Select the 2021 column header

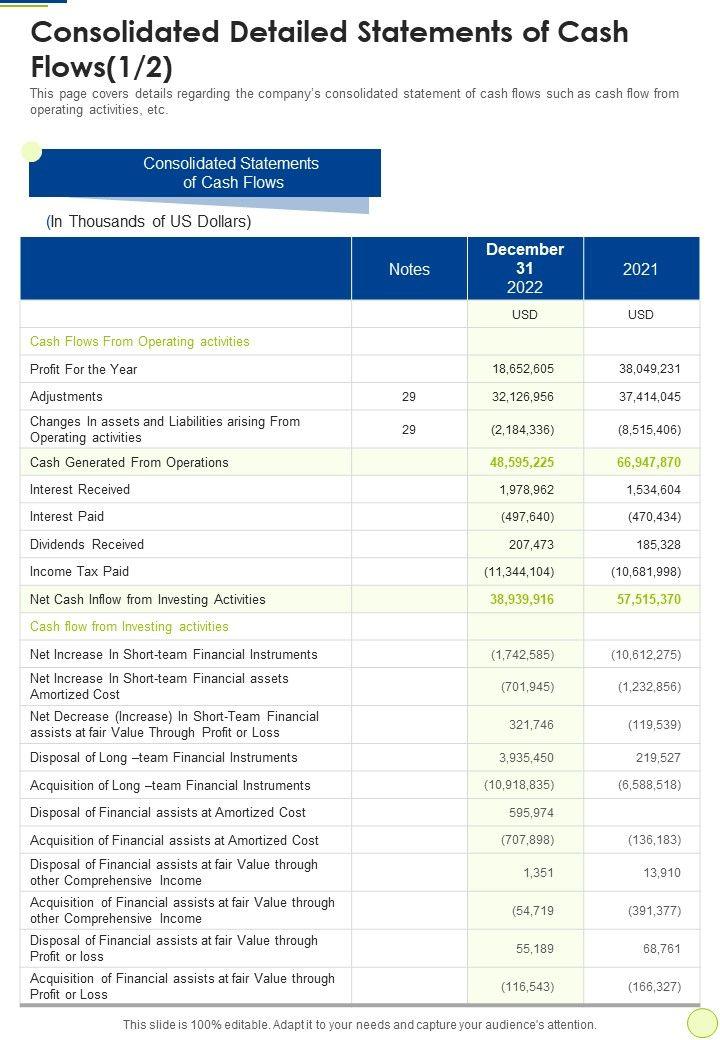(640, 269)
